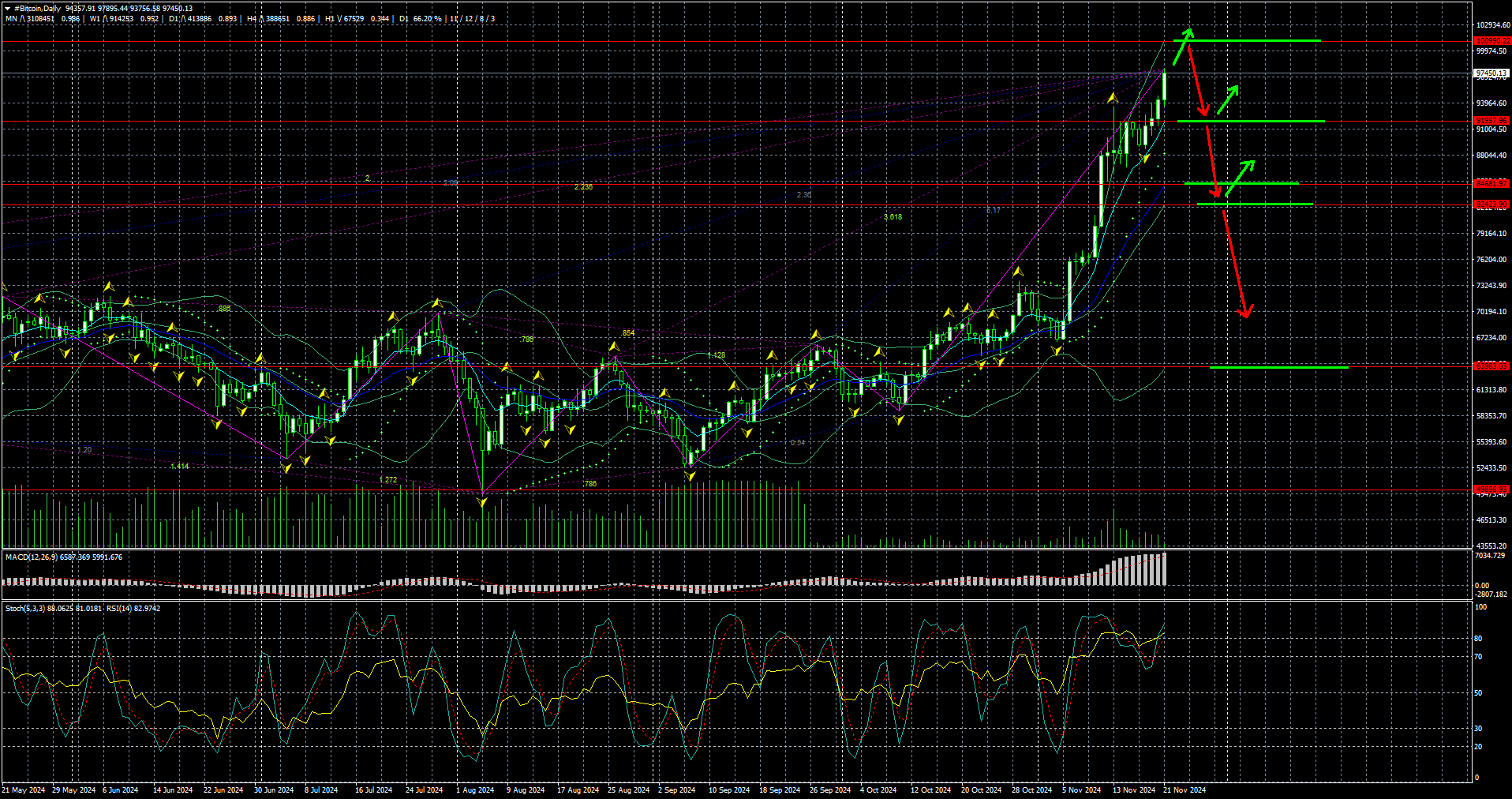Click the MN timeframe reading 3108451
The height and width of the screenshot is (799, 1512).
pyautogui.click(x=41, y=18)
